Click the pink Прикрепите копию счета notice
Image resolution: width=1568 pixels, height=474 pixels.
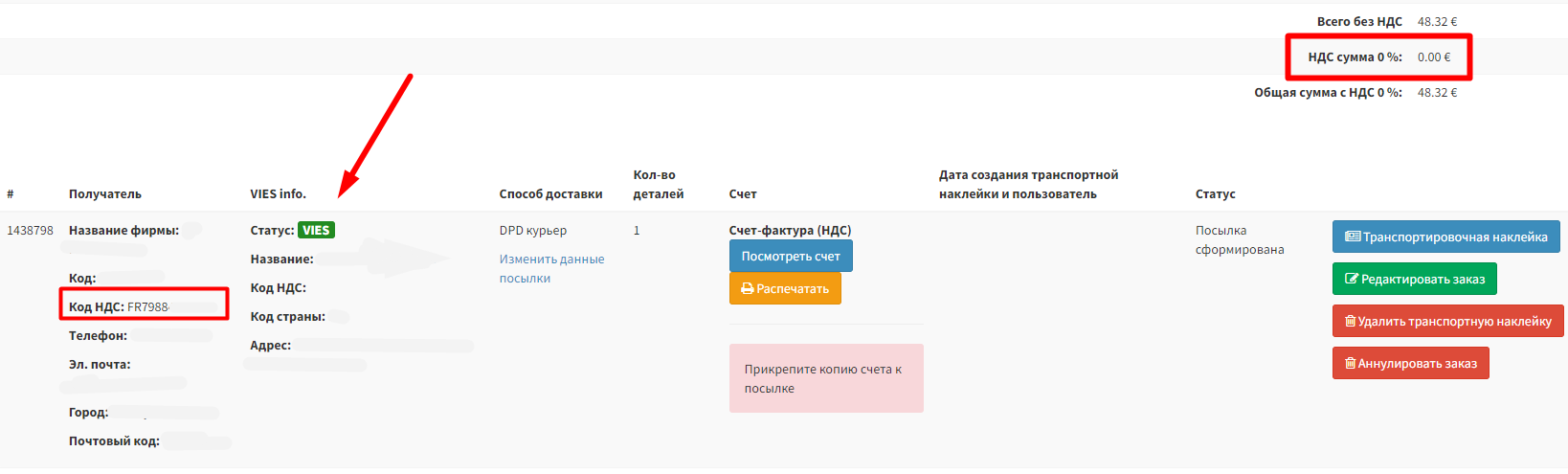click(826, 378)
